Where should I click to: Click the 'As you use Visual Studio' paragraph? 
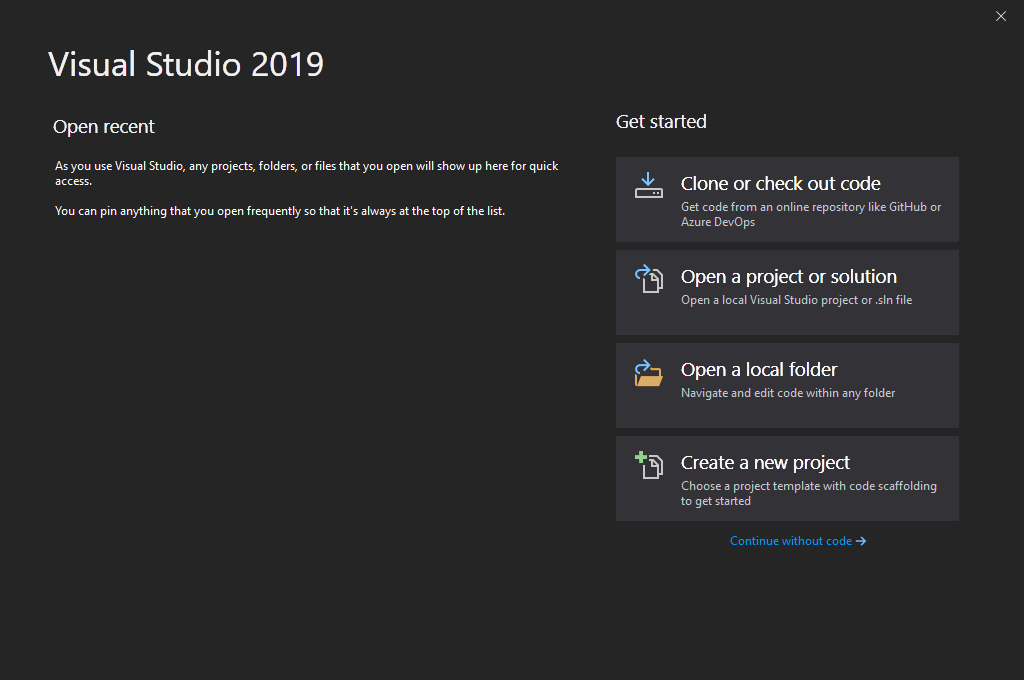coord(306,173)
